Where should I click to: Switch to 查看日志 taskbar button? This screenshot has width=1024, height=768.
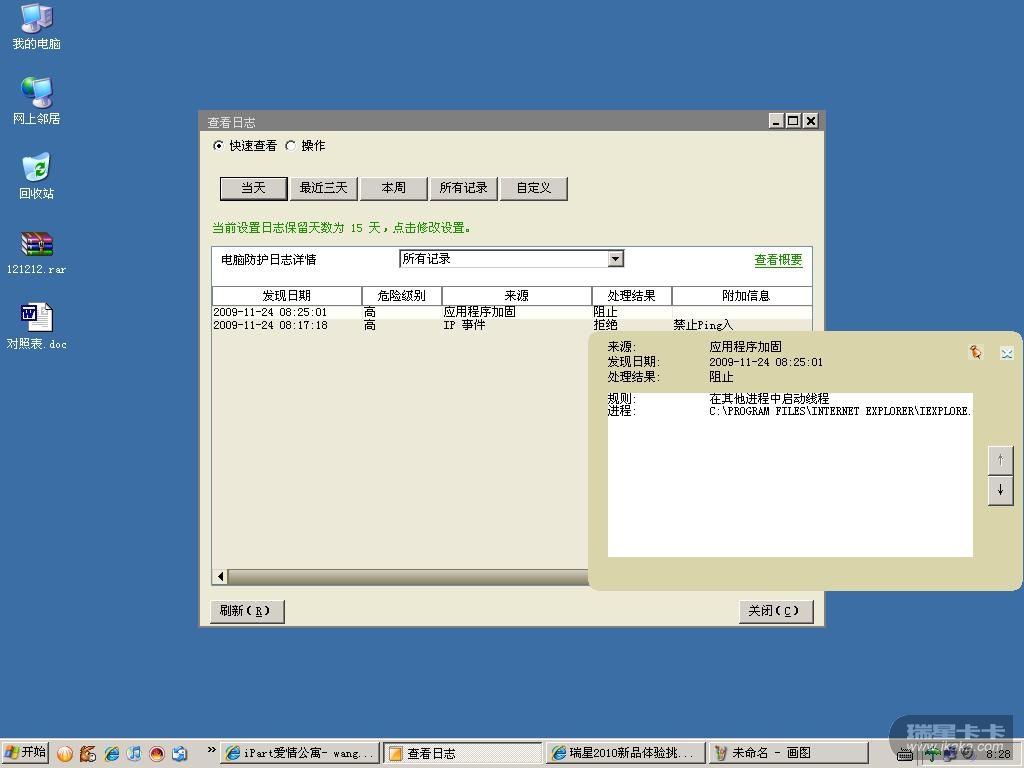[x=462, y=753]
